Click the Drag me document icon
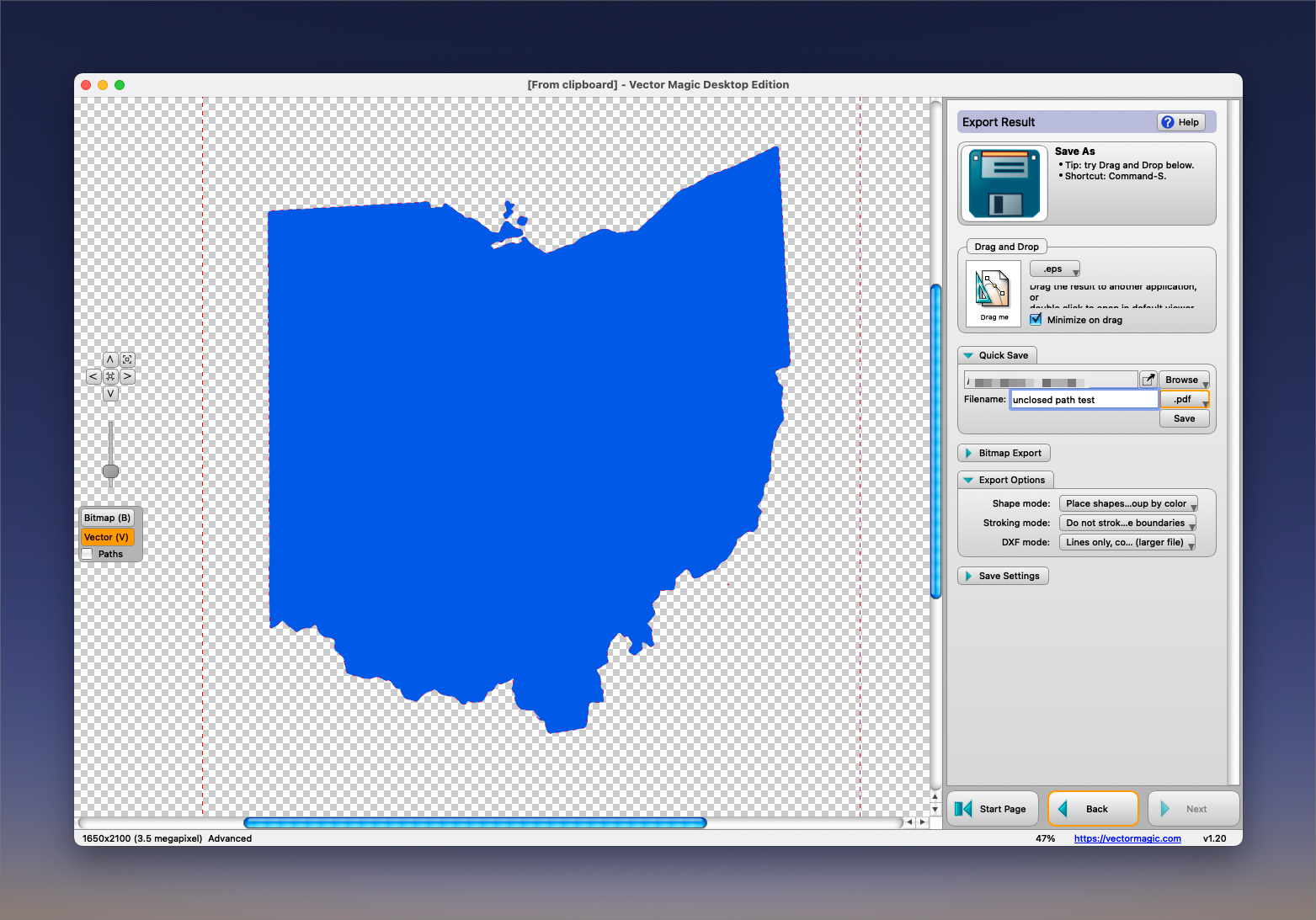This screenshot has height=920, width=1316. pyautogui.click(x=994, y=292)
